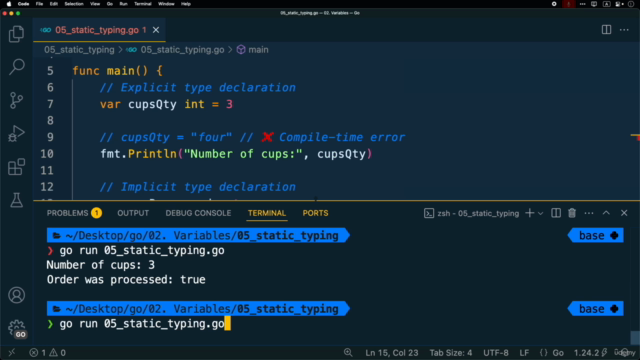The width and height of the screenshot is (640, 360).
Task: Click line number 9 in gutter
Action: [50, 137]
